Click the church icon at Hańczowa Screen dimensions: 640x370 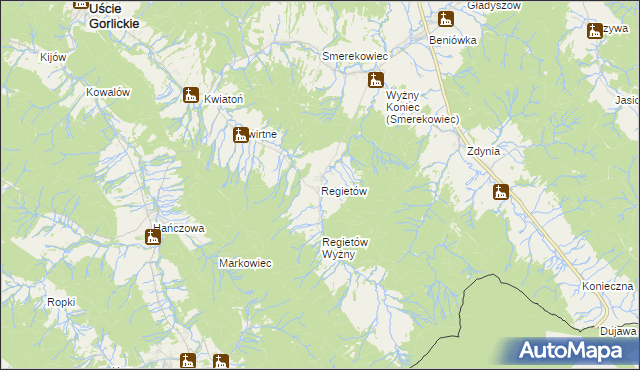(x=153, y=237)
